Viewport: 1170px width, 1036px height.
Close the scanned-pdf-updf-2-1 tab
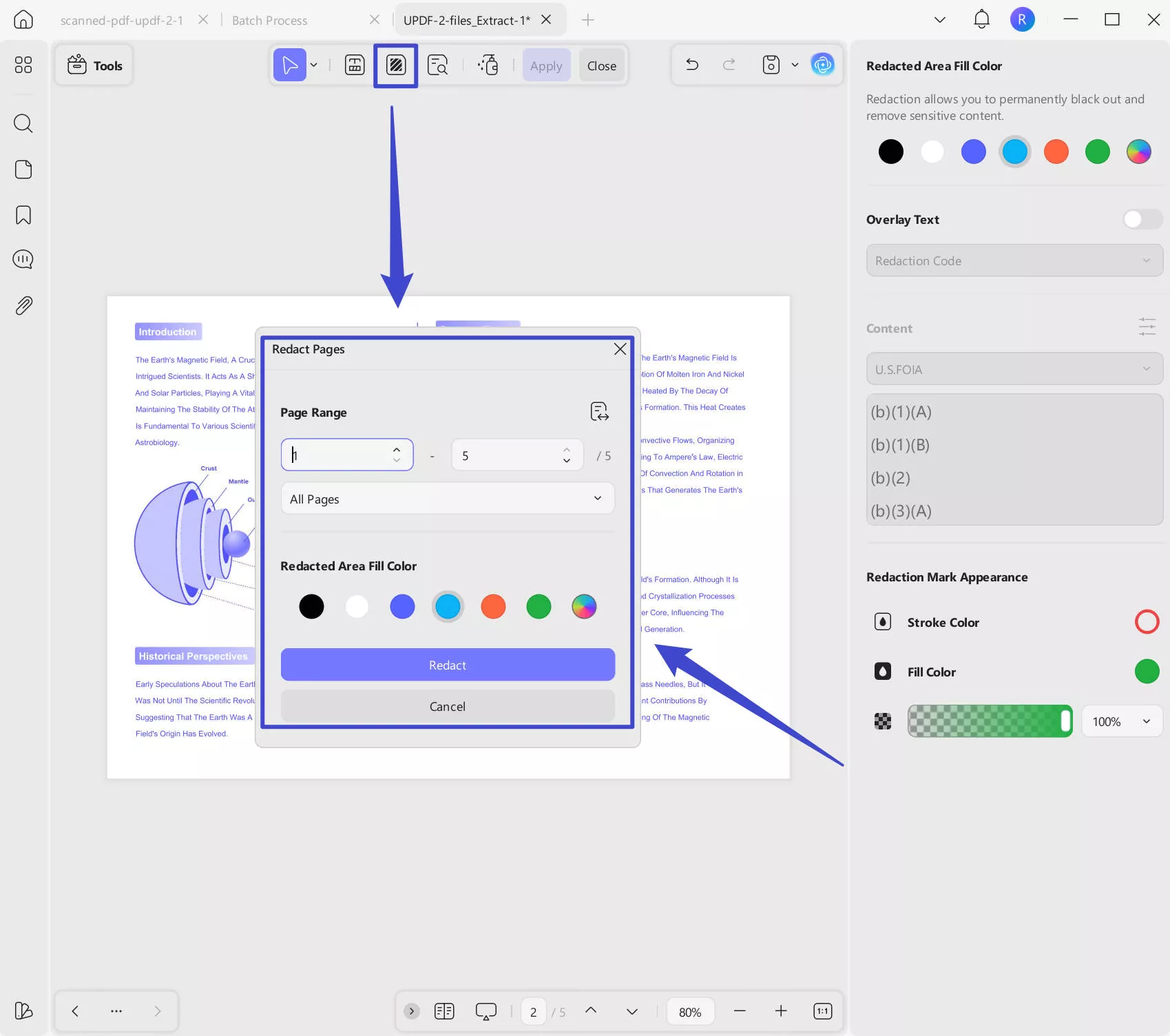click(x=203, y=19)
